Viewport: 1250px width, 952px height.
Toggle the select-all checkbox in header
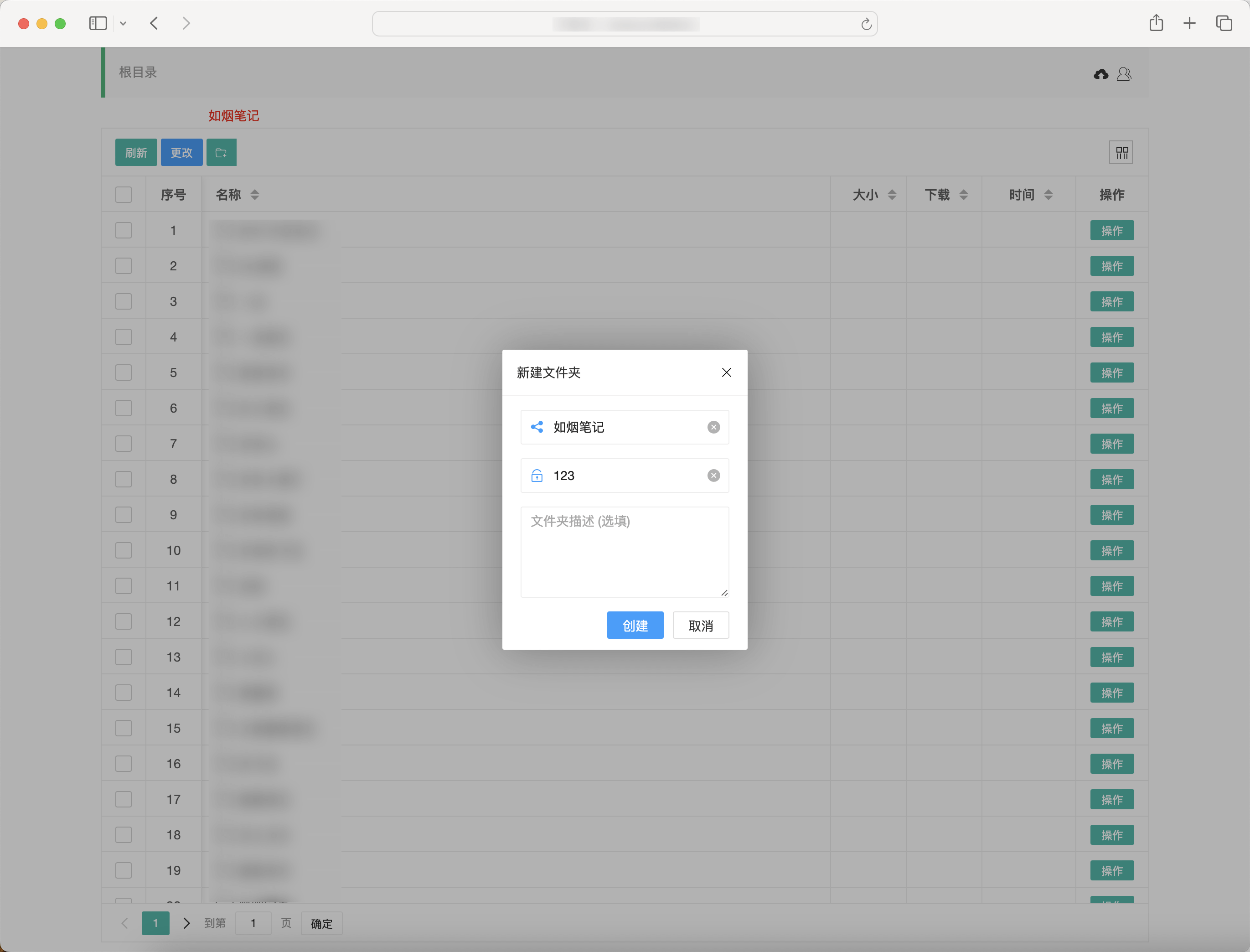pyautogui.click(x=124, y=194)
